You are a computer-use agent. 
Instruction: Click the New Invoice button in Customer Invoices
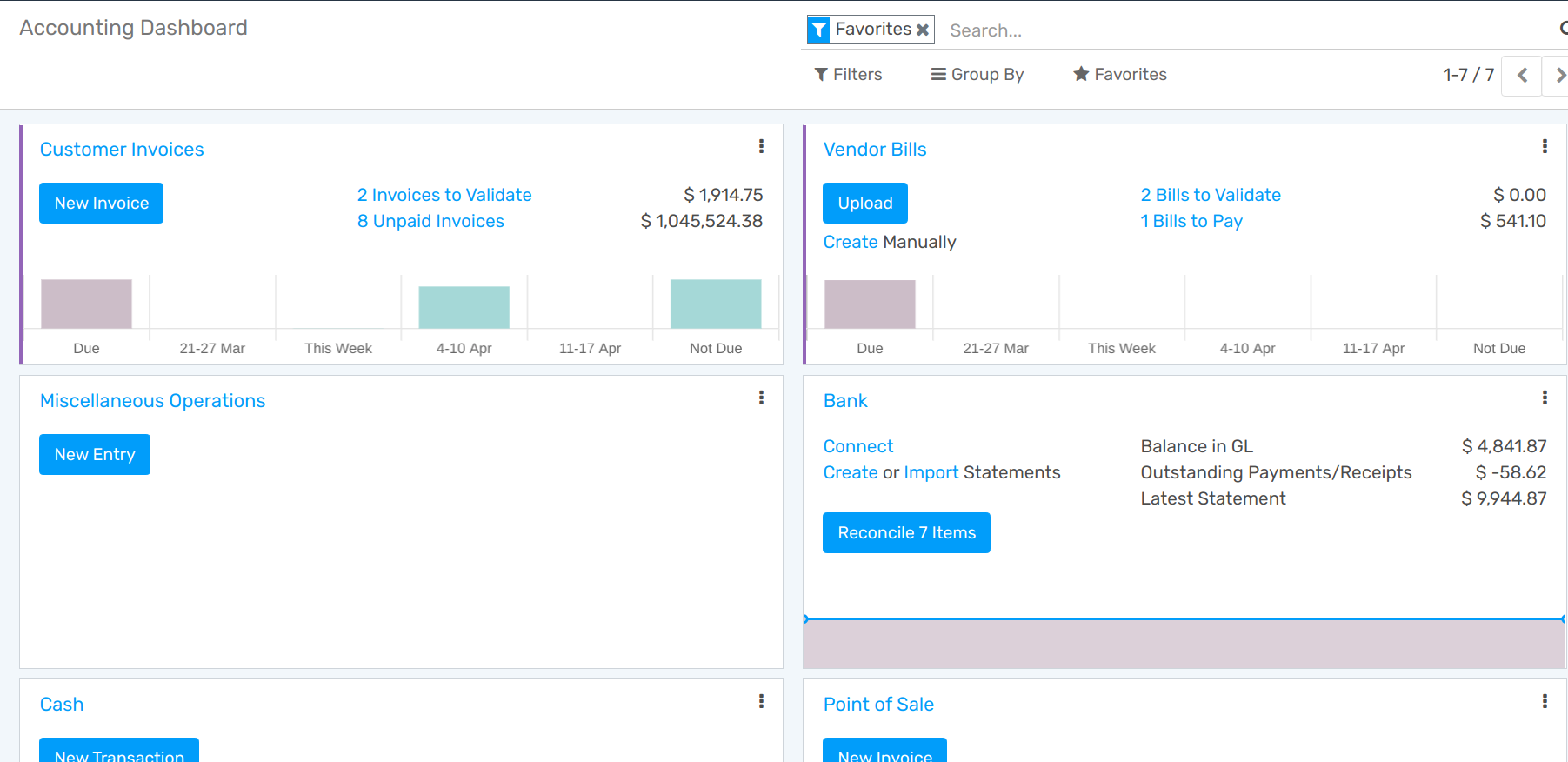[101, 203]
